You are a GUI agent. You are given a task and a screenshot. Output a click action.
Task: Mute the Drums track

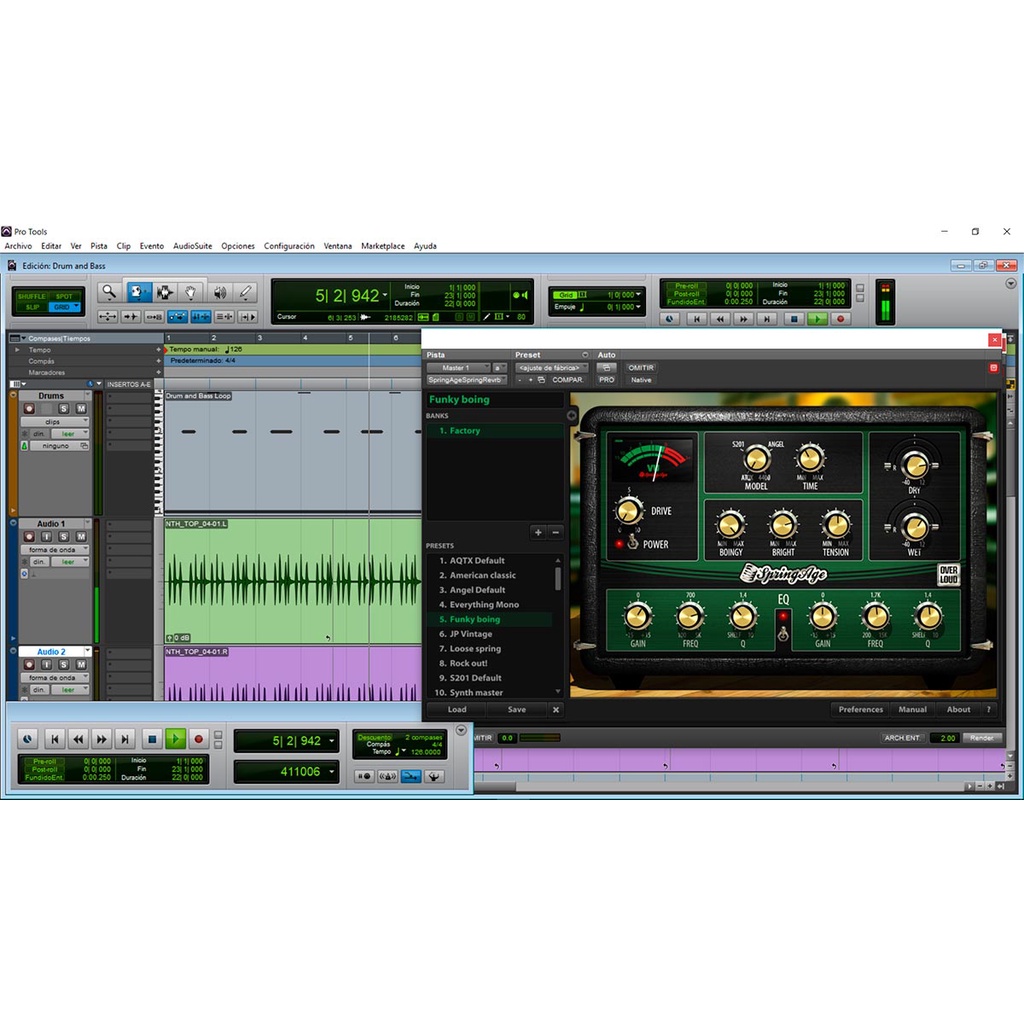(81, 409)
